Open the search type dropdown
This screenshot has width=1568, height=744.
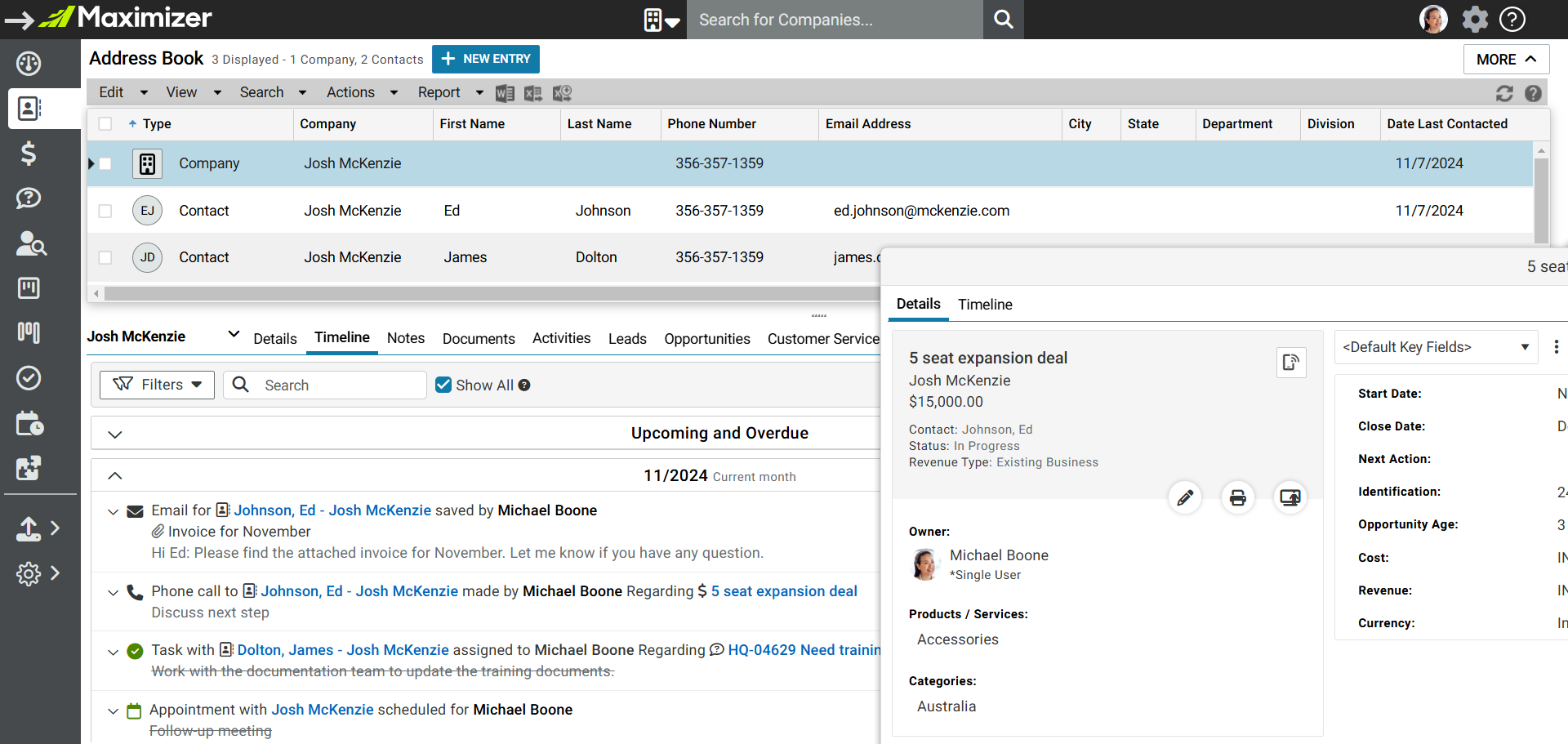tap(661, 20)
